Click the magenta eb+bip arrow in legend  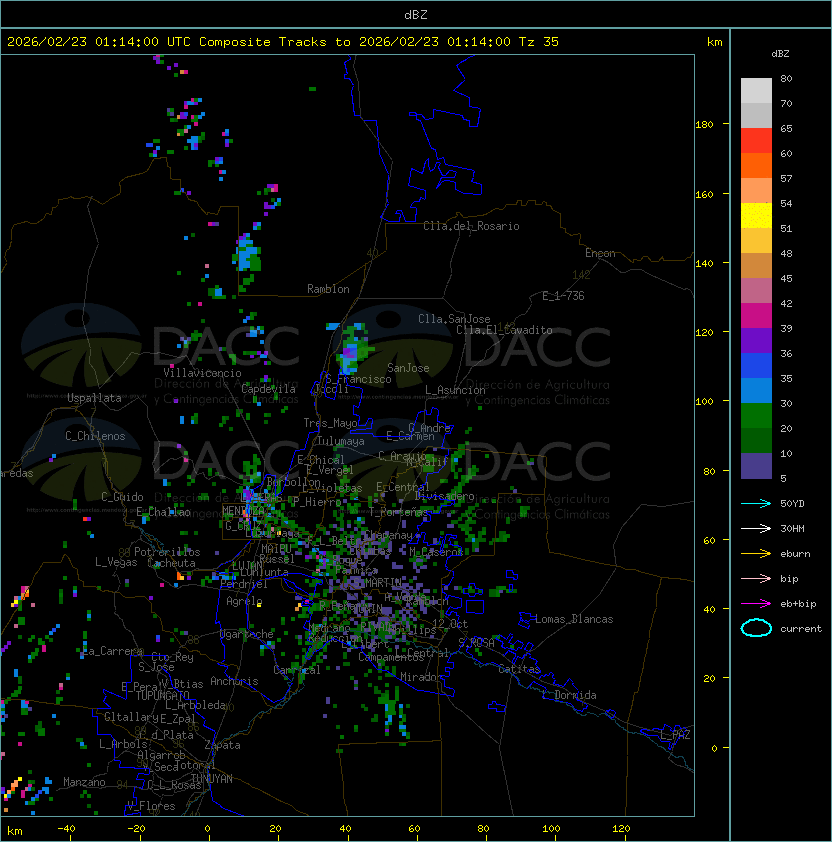click(756, 604)
